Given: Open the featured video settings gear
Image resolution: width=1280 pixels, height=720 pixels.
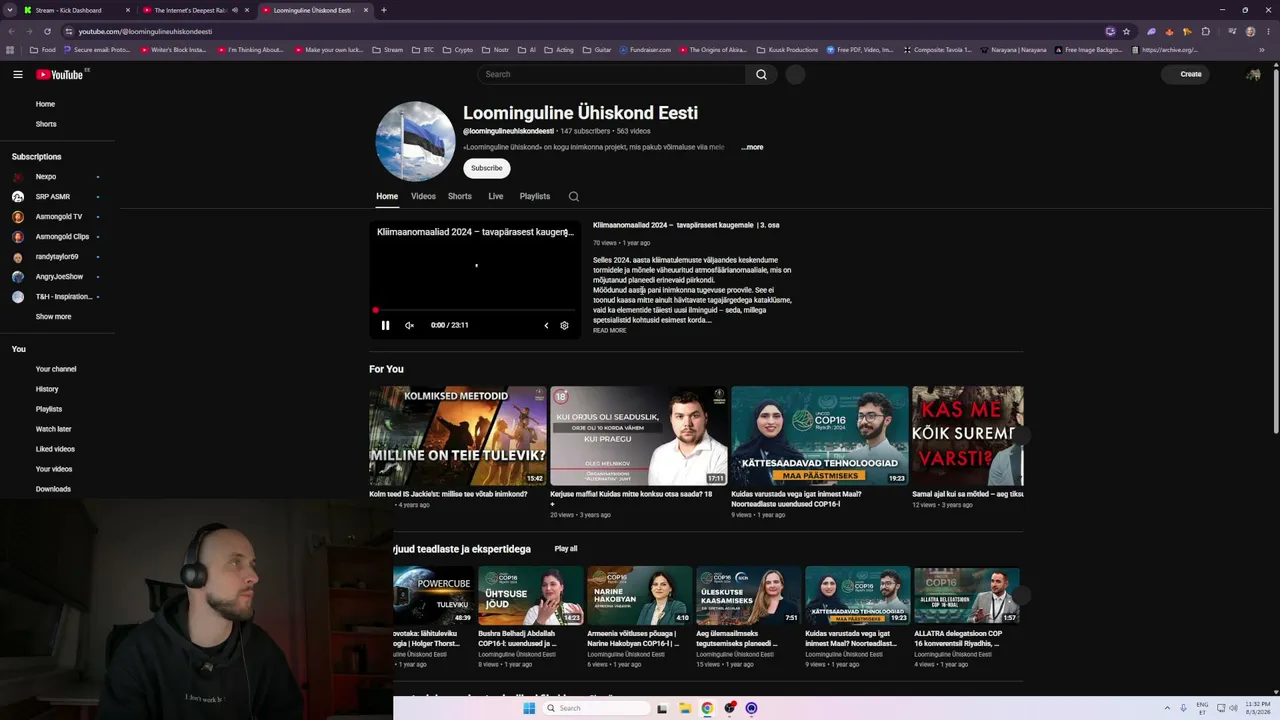Looking at the screenshot, I should click(x=564, y=325).
